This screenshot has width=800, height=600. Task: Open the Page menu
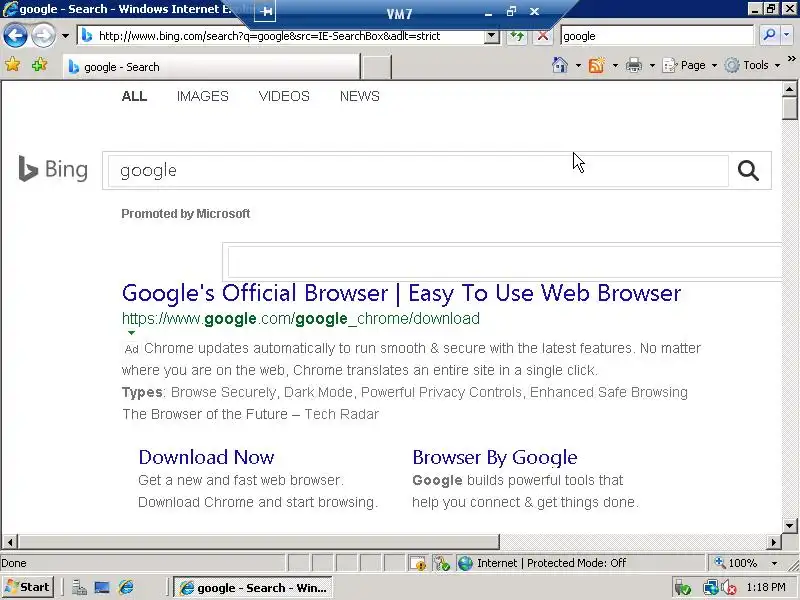pyautogui.click(x=690, y=65)
